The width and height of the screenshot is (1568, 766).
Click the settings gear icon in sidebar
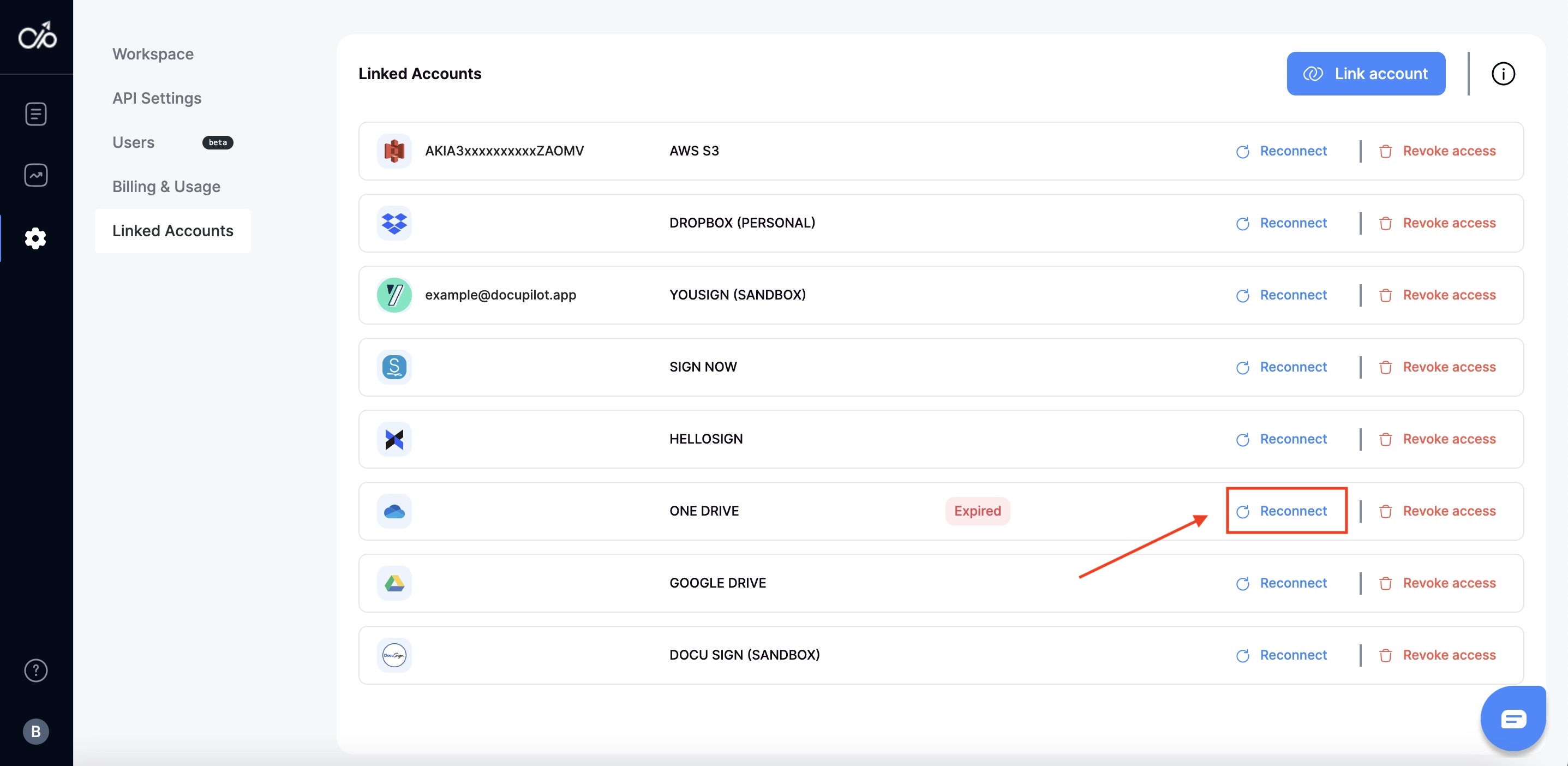point(36,238)
